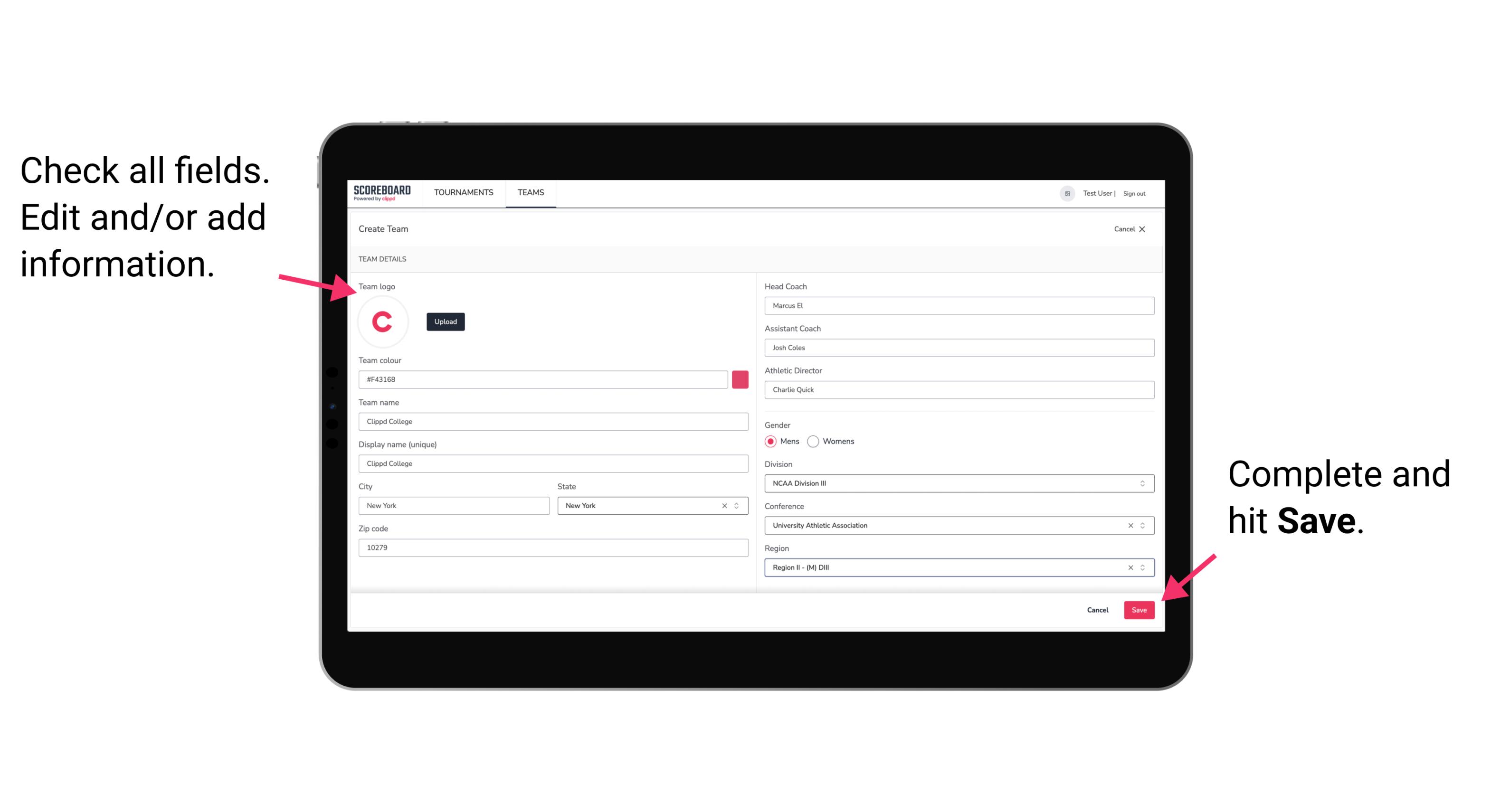Edit the team colour hex input field

click(543, 379)
